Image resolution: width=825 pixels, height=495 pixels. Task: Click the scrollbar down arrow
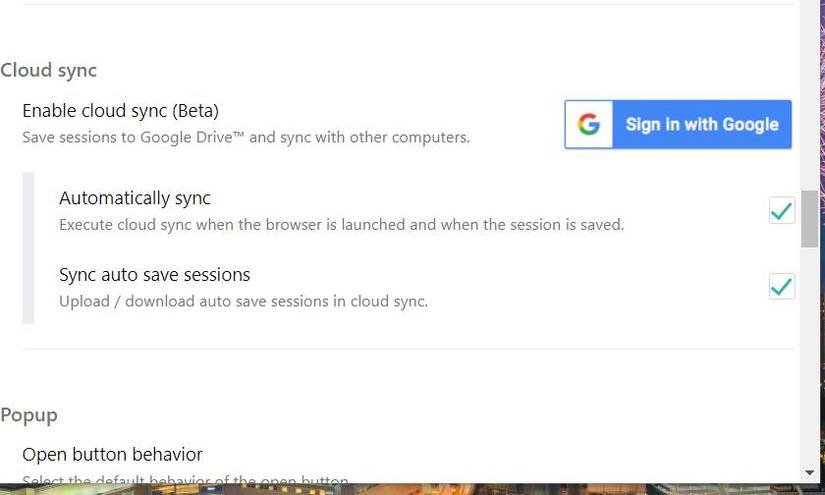(x=809, y=472)
